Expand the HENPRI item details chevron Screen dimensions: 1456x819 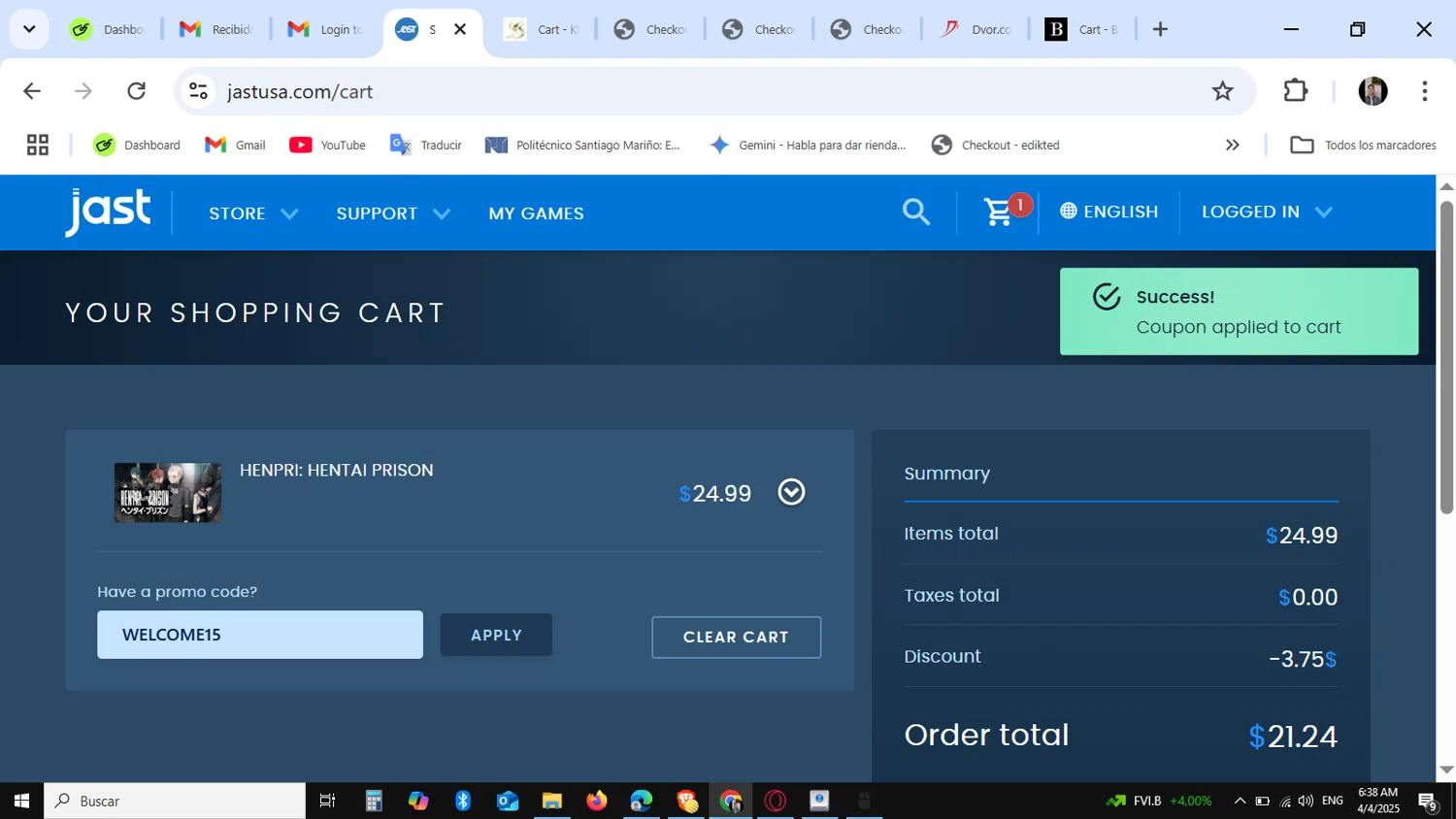pyautogui.click(x=792, y=492)
